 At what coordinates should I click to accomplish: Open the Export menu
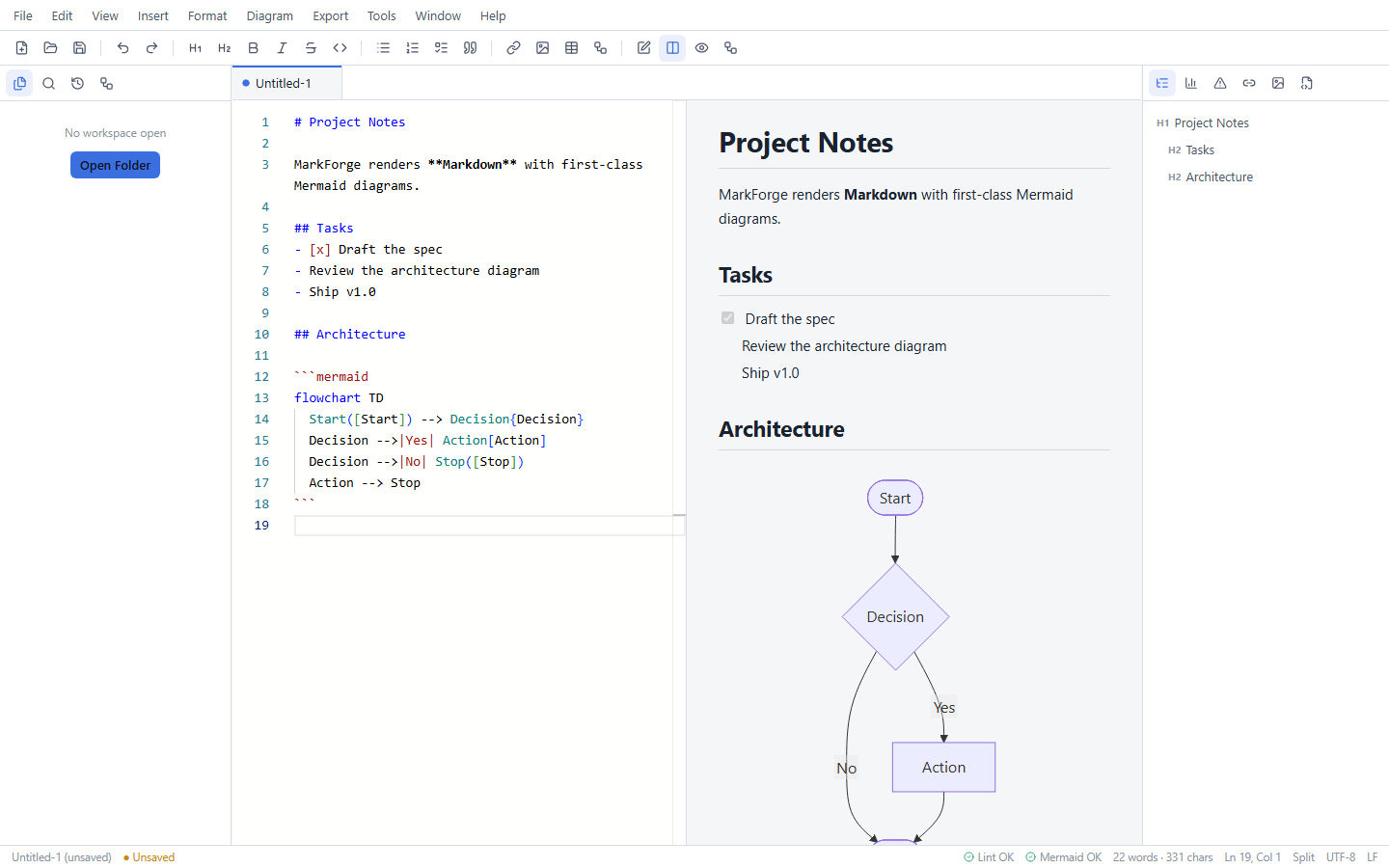coord(331,15)
